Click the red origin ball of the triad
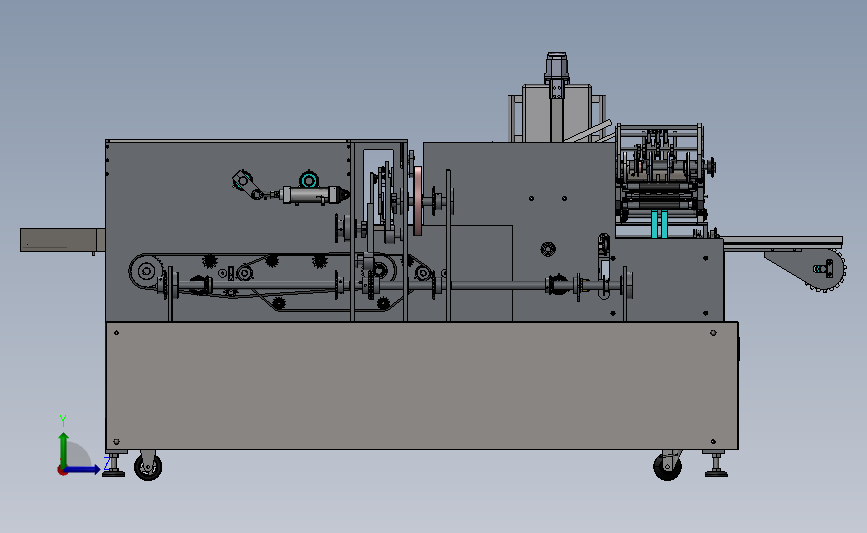The image size is (867, 533). pos(62,471)
